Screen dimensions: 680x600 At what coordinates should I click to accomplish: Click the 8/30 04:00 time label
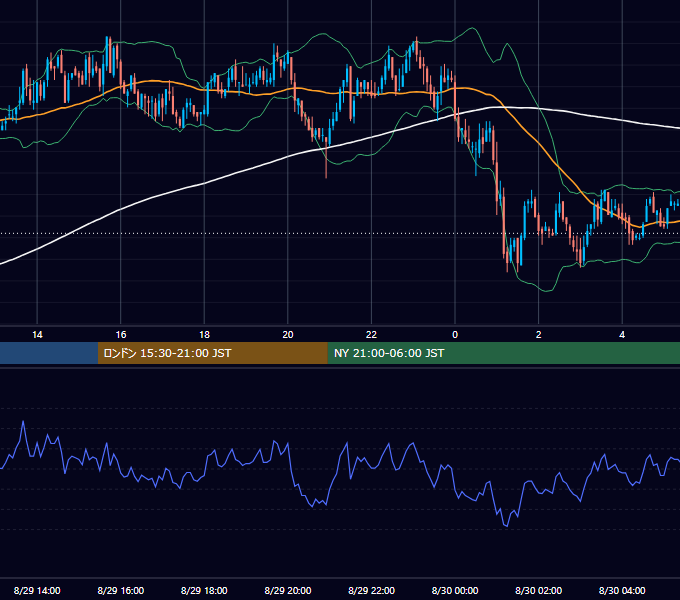(x=622, y=590)
